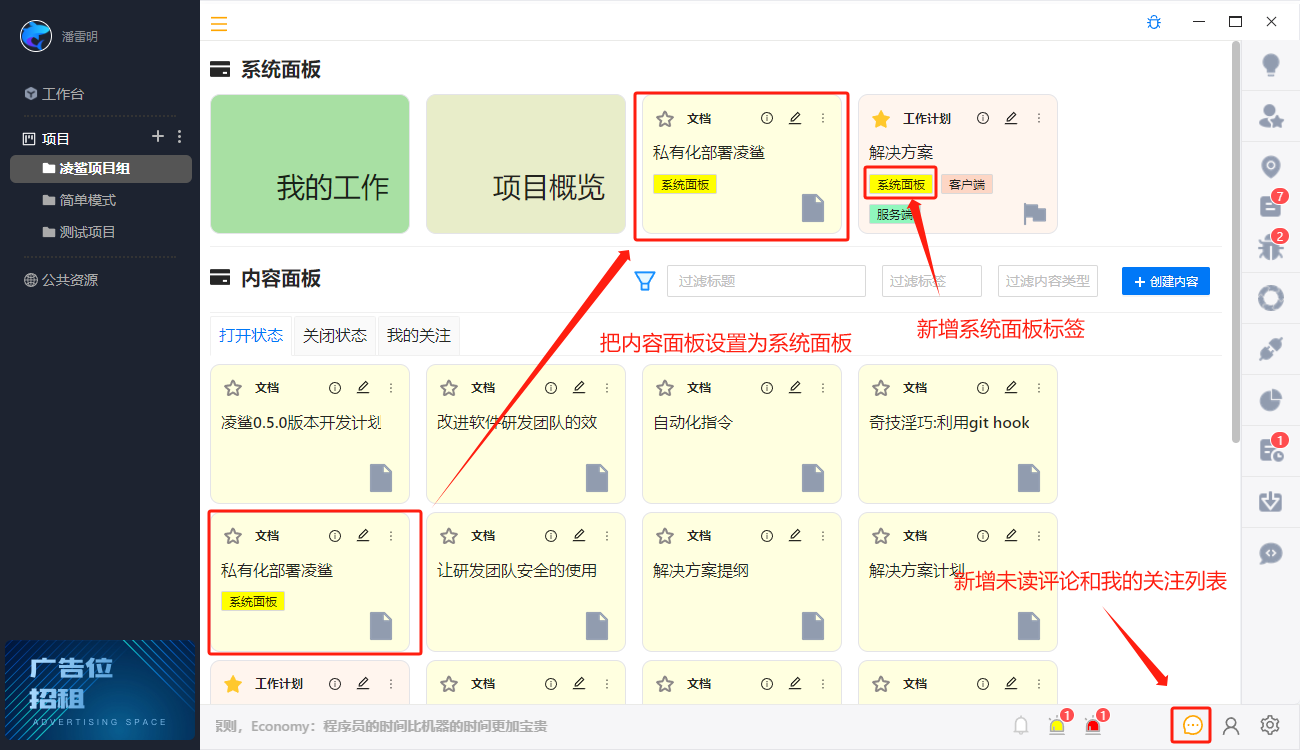The image size is (1300, 750).
Task: Open the hamburger menu at top left
Action: coord(219,24)
